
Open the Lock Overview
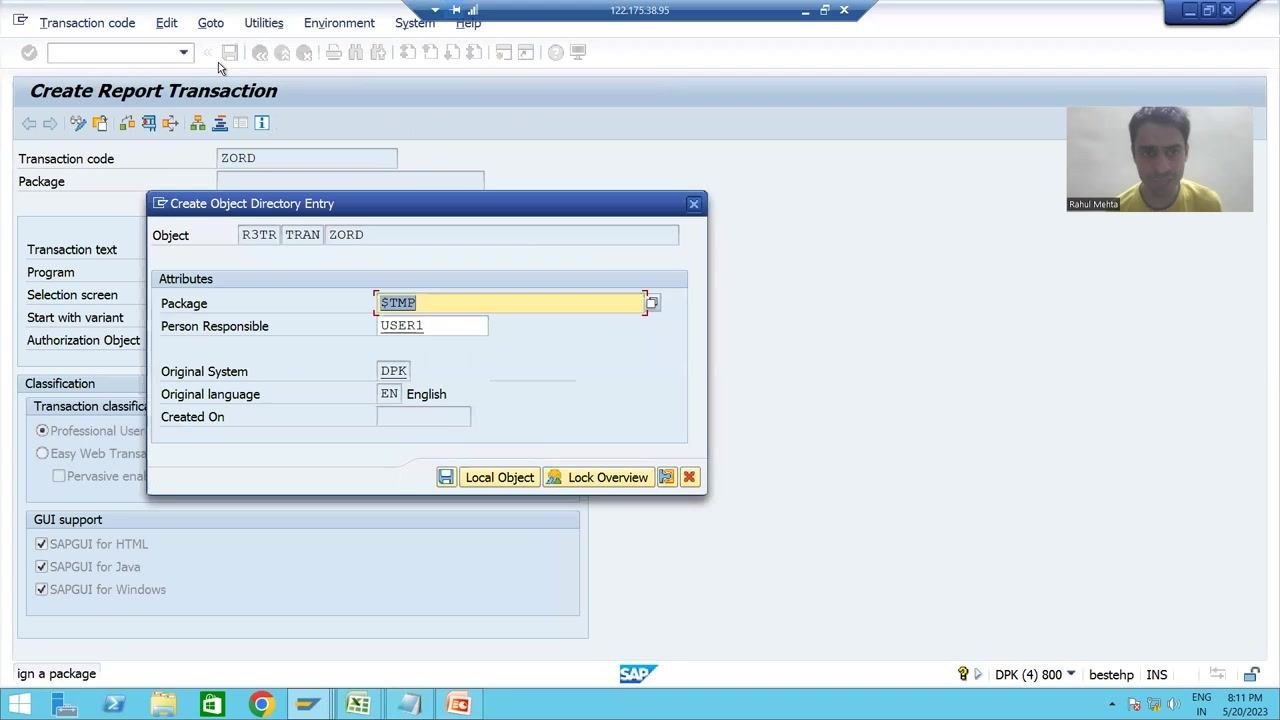pos(598,478)
